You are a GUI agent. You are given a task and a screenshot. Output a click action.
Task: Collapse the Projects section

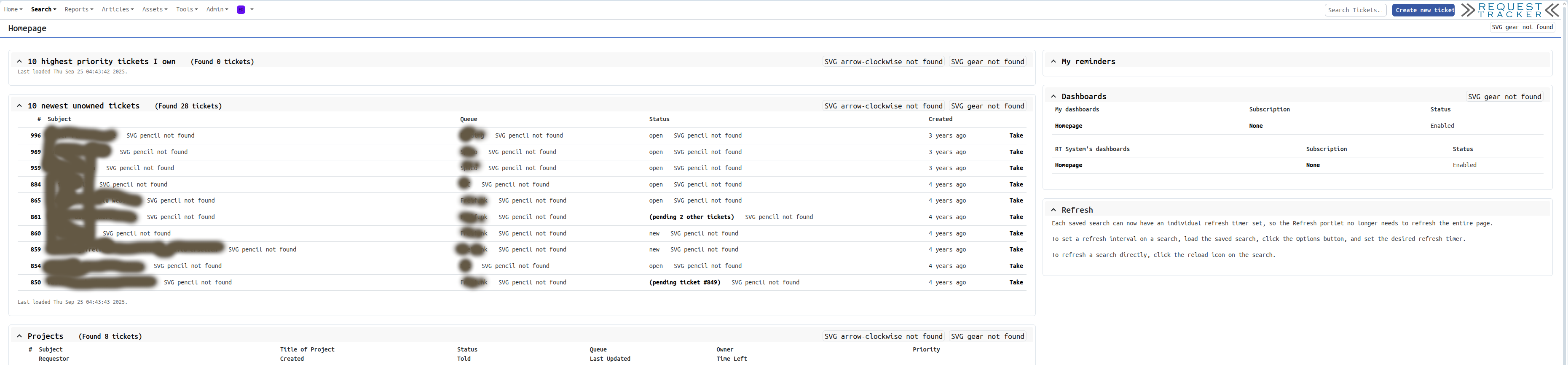pos(19,336)
